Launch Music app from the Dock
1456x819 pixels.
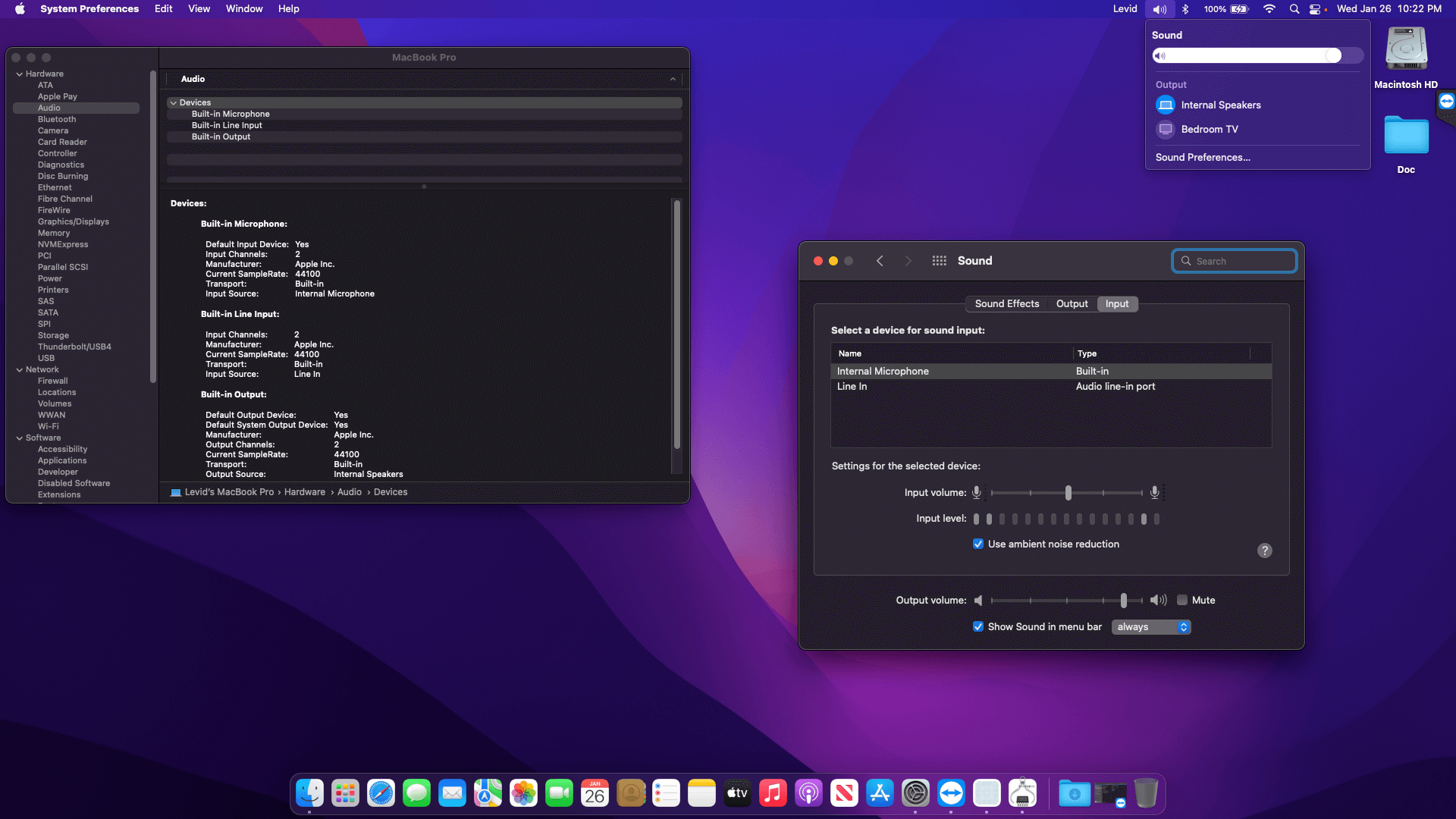[773, 793]
